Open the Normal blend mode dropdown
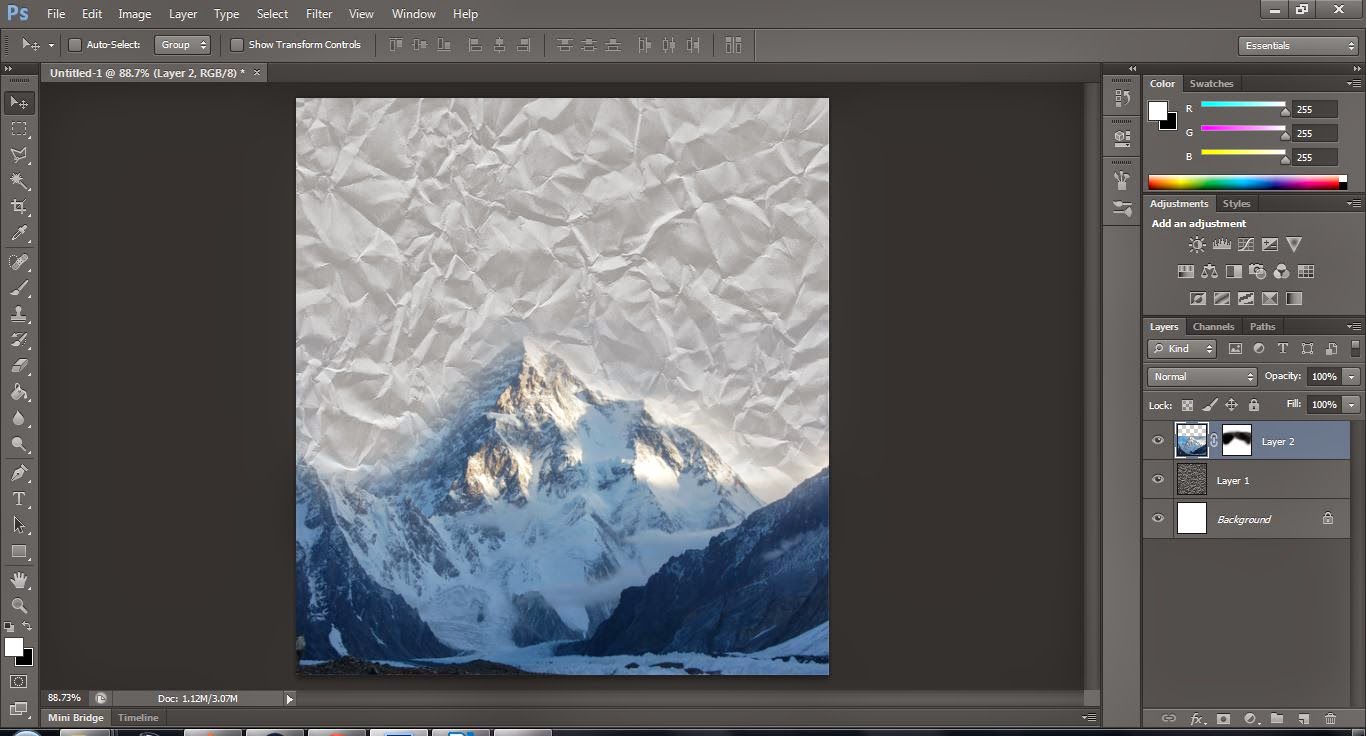The height and width of the screenshot is (736, 1366). click(x=1202, y=377)
